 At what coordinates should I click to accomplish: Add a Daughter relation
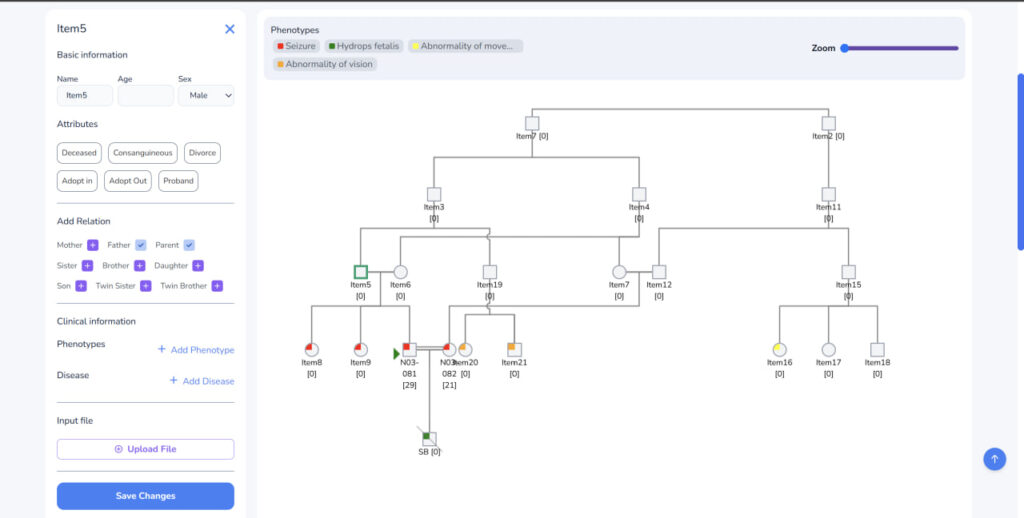199,266
